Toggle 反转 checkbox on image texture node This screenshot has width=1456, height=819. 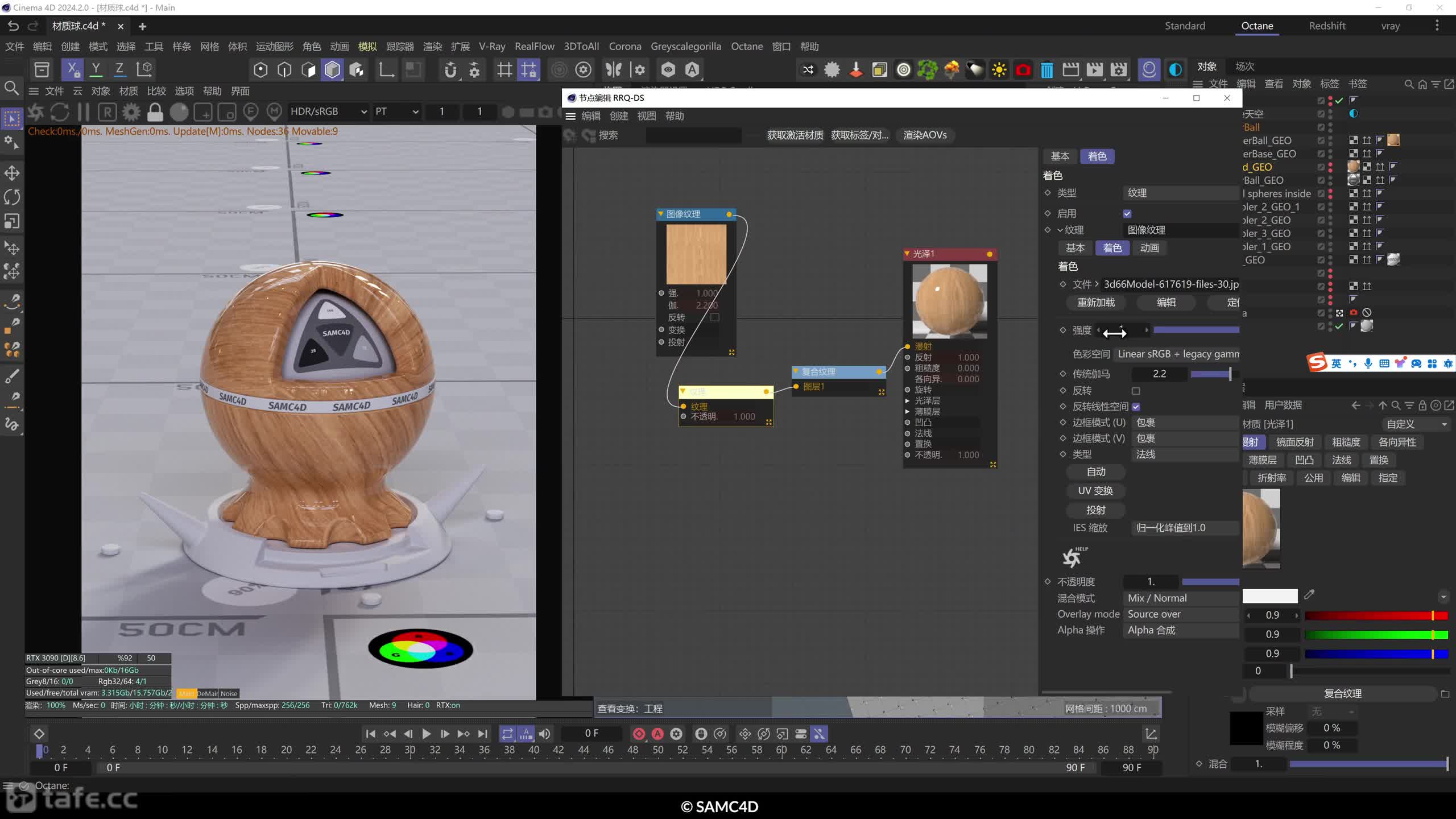pyautogui.click(x=715, y=317)
